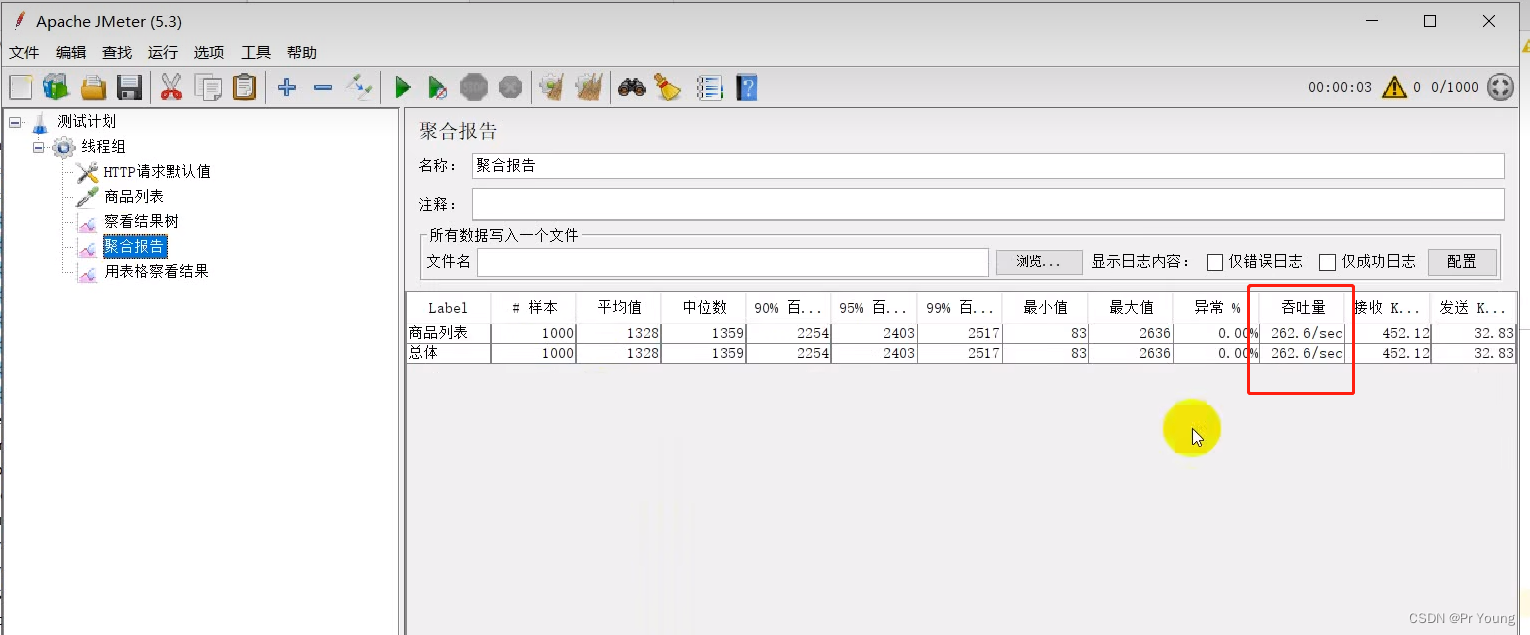This screenshot has width=1530, height=635.
Task: Click the Shutdown test icon
Action: 511,88
